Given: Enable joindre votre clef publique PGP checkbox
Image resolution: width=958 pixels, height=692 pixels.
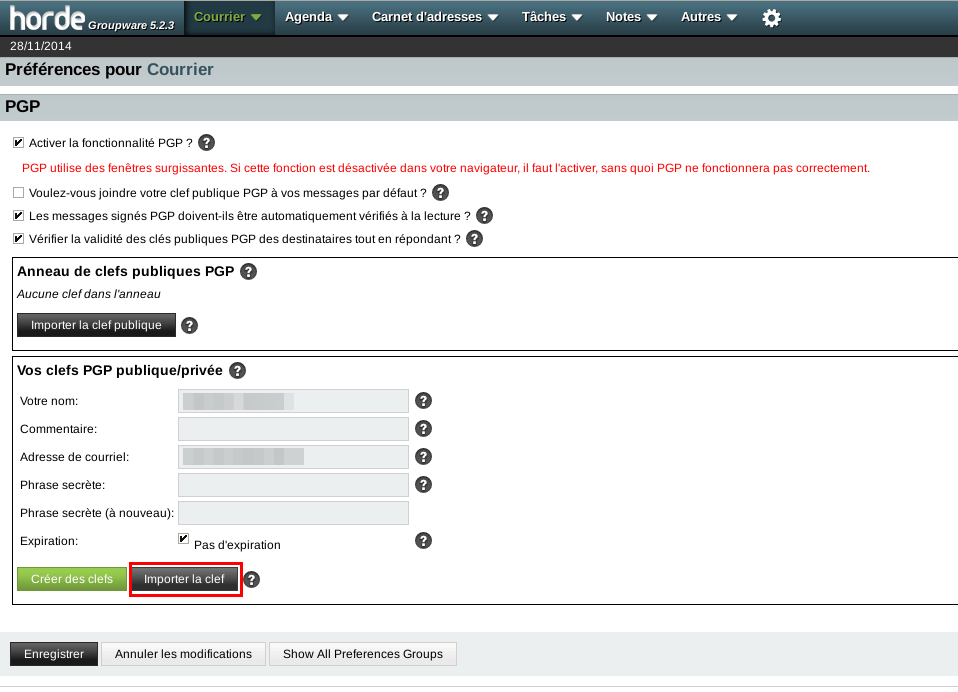Looking at the screenshot, I should 18,192.
